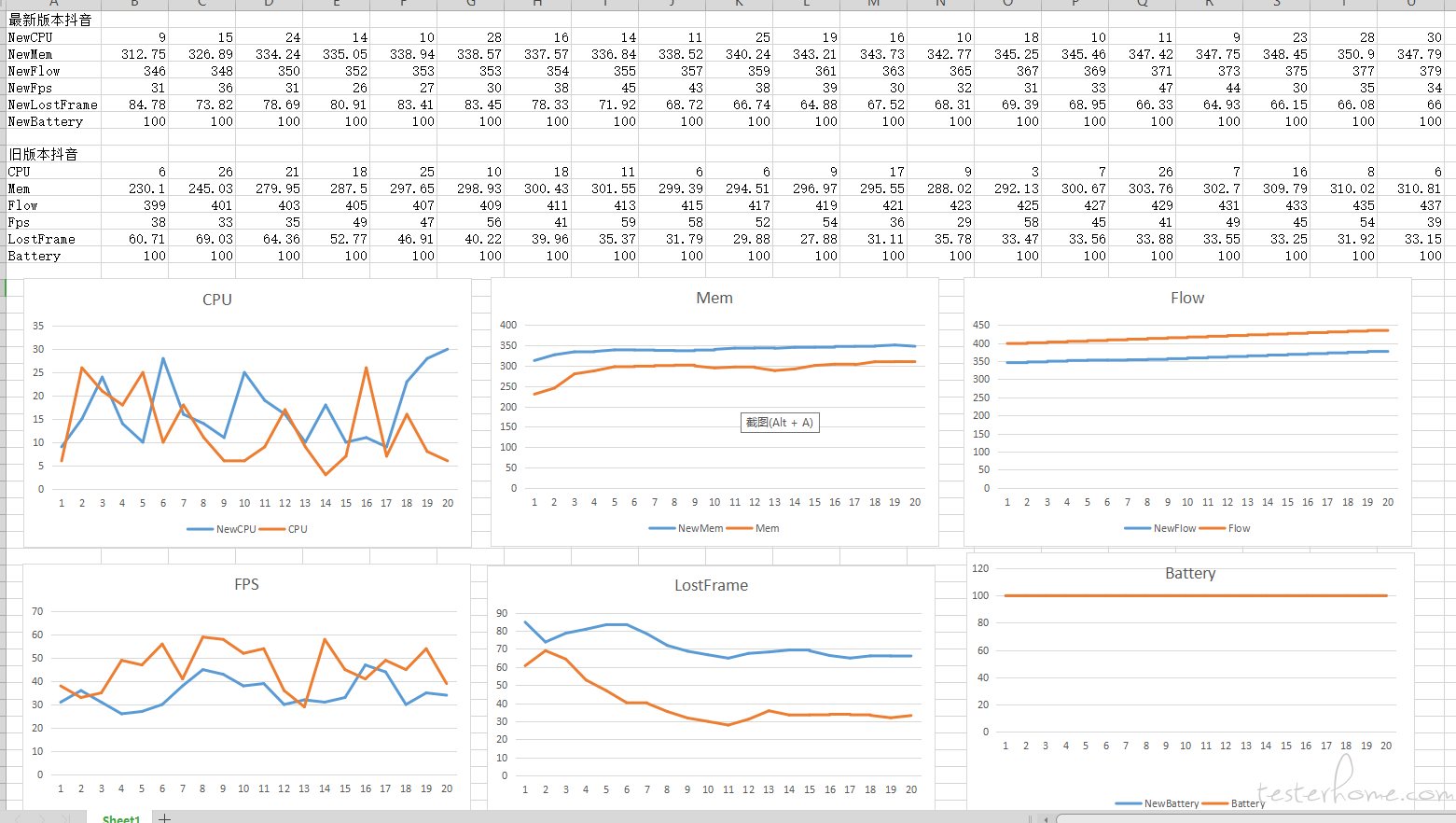
Task: Select the NewMem row label cell
Action: coord(54,53)
